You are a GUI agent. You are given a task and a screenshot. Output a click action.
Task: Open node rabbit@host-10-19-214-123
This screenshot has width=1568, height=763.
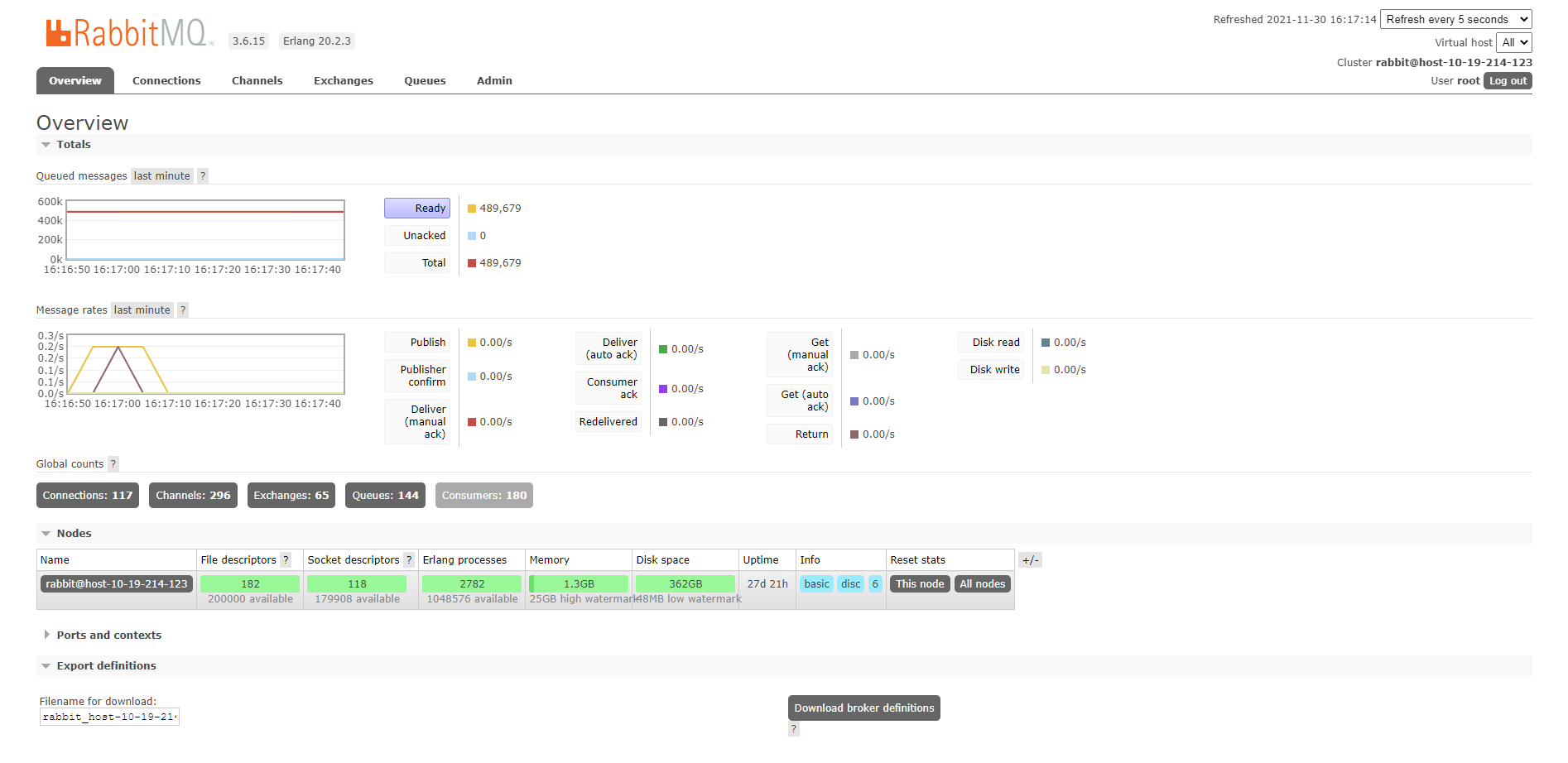point(117,584)
